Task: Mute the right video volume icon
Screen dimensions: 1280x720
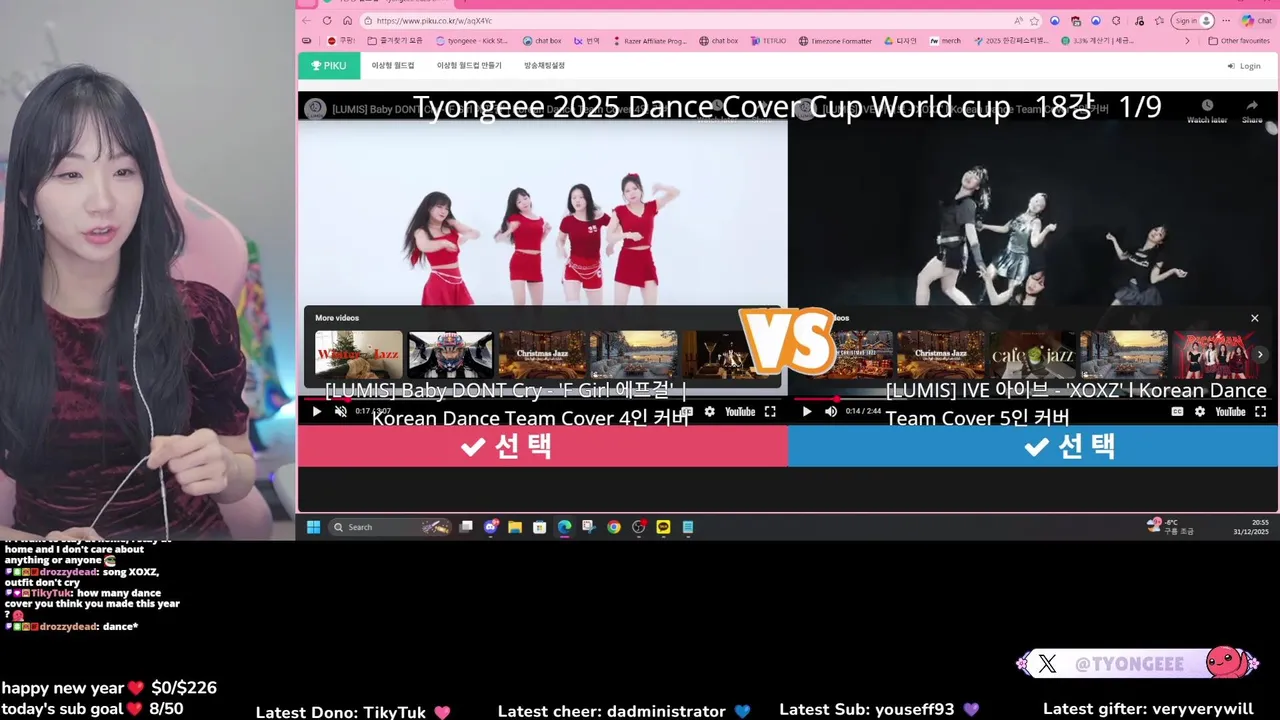Action: click(x=831, y=411)
